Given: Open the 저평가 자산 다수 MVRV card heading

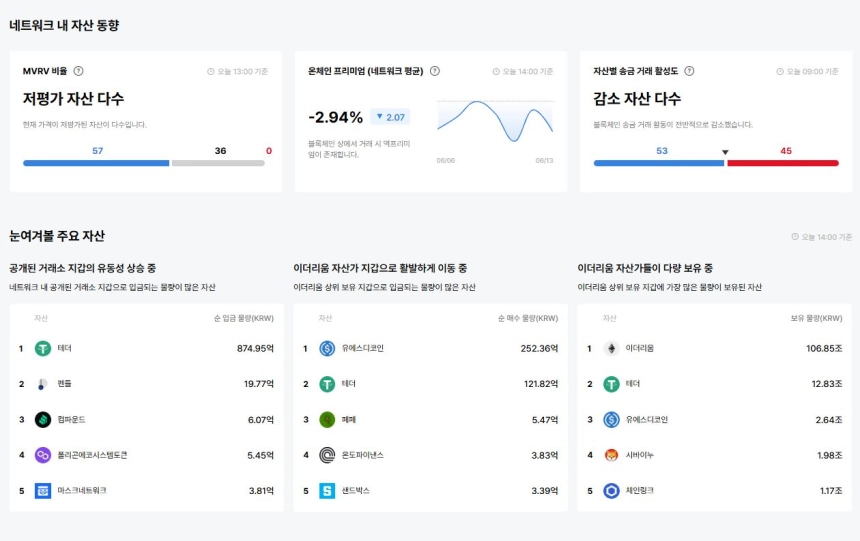Looking at the screenshot, I should [x=73, y=99].
